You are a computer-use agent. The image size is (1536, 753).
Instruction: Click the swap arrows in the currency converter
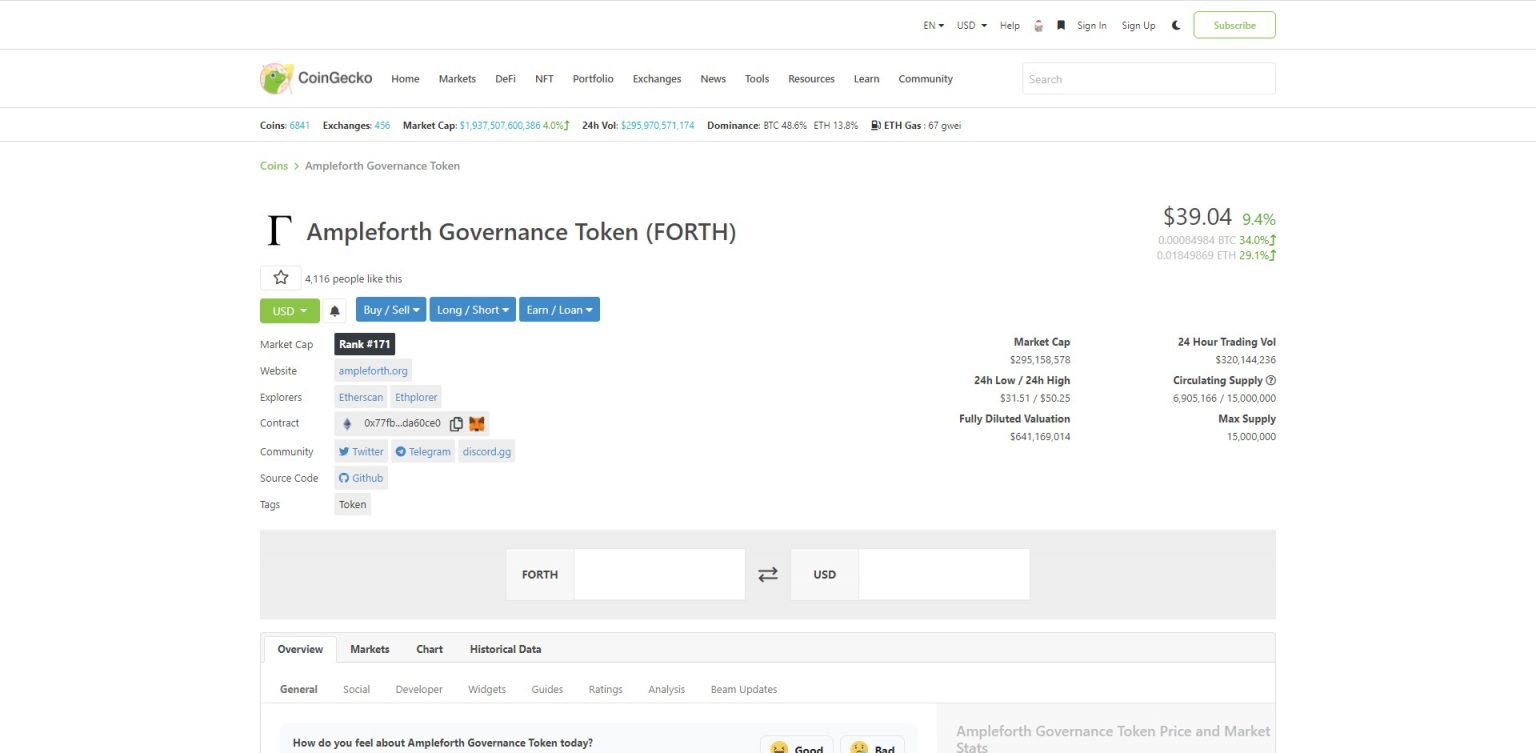[767, 573]
